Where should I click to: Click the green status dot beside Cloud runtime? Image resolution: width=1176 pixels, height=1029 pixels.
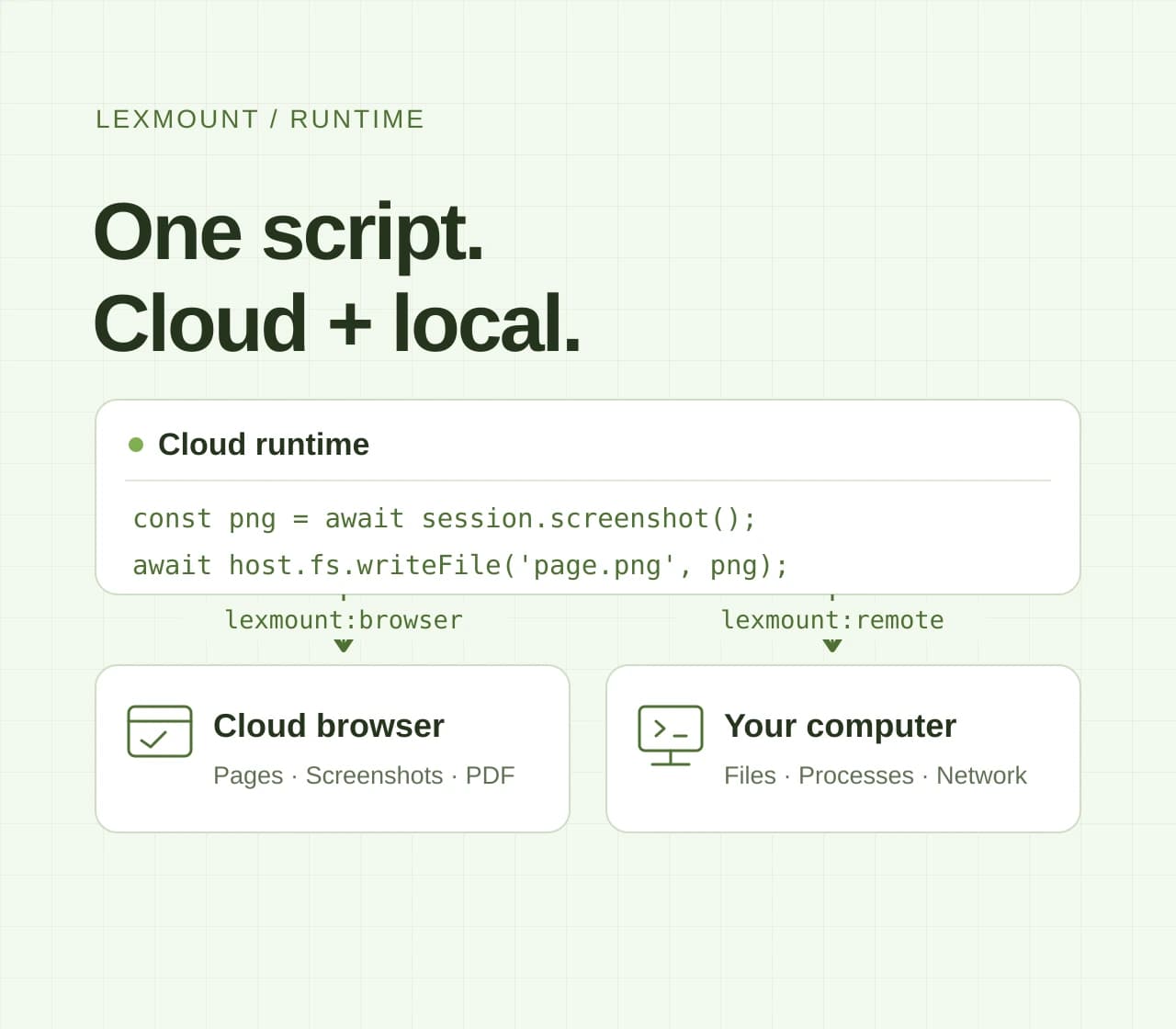136,445
